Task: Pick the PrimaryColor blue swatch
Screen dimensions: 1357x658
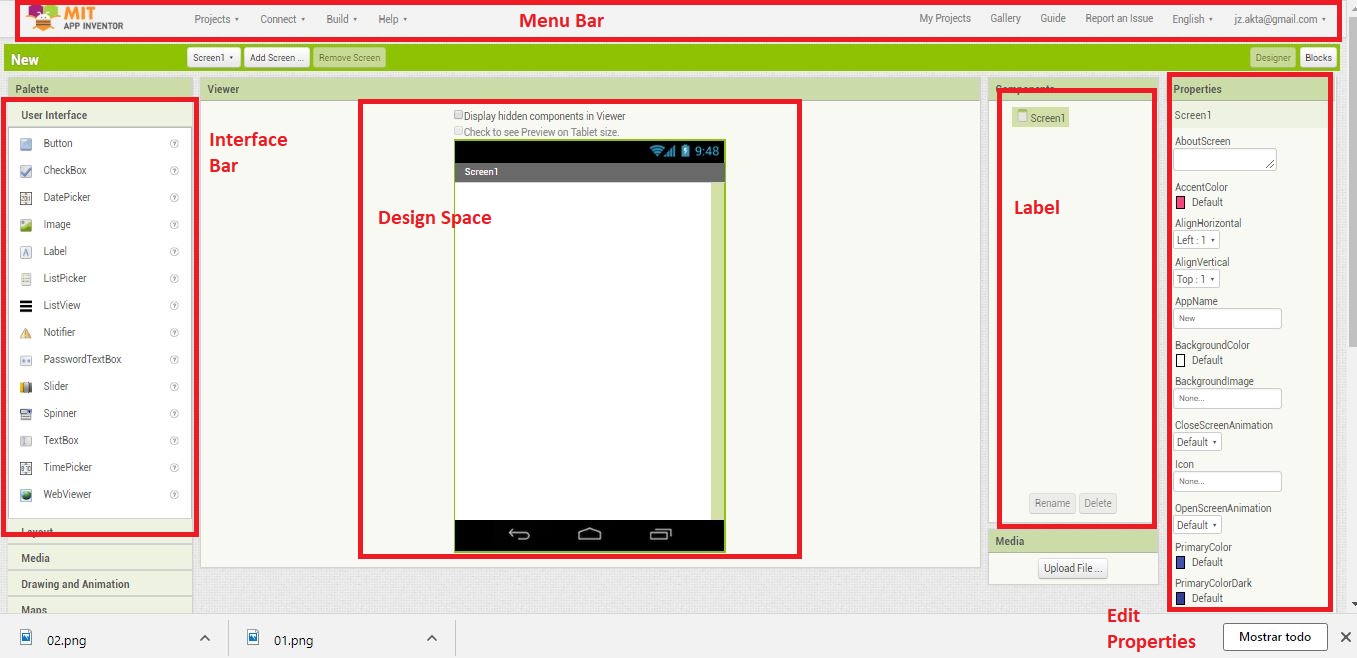Action: click(1180, 562)
